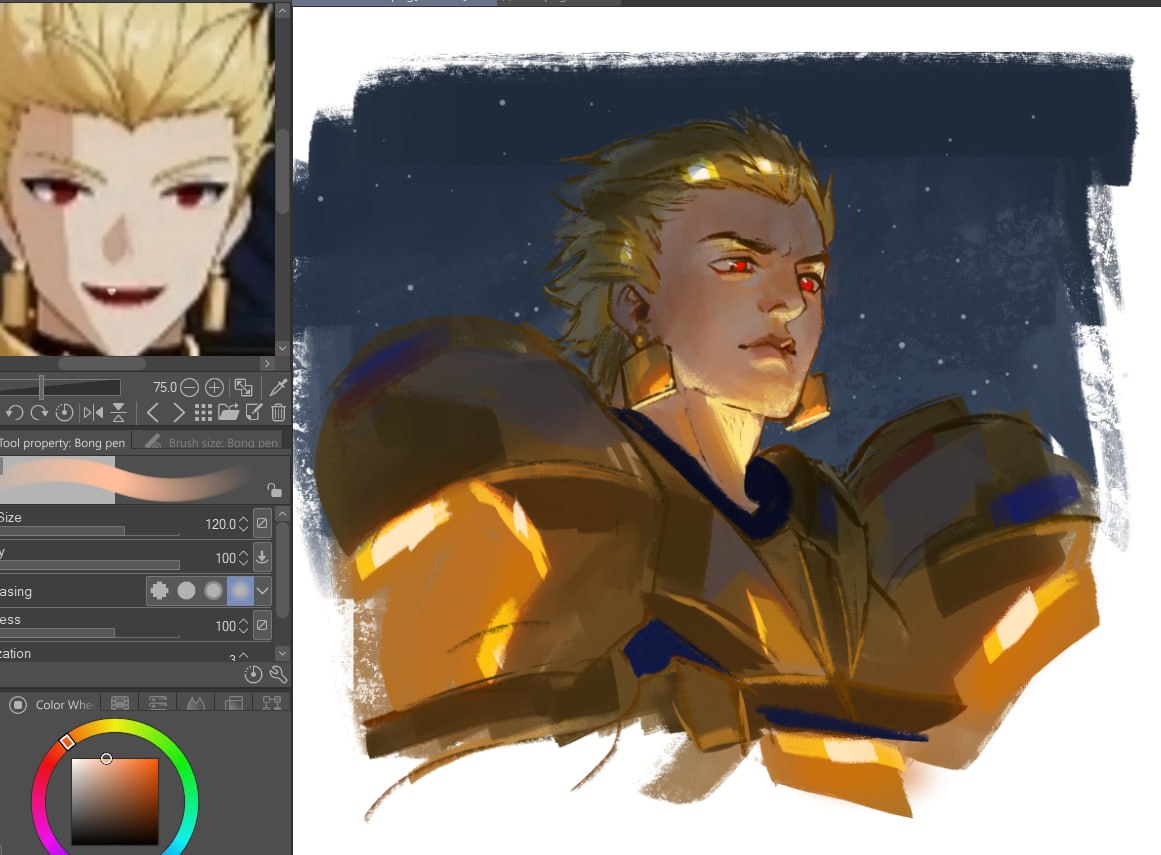Open opacity dynamics button with arrow icon
1161x855 pixels.
tap(261, 557)
